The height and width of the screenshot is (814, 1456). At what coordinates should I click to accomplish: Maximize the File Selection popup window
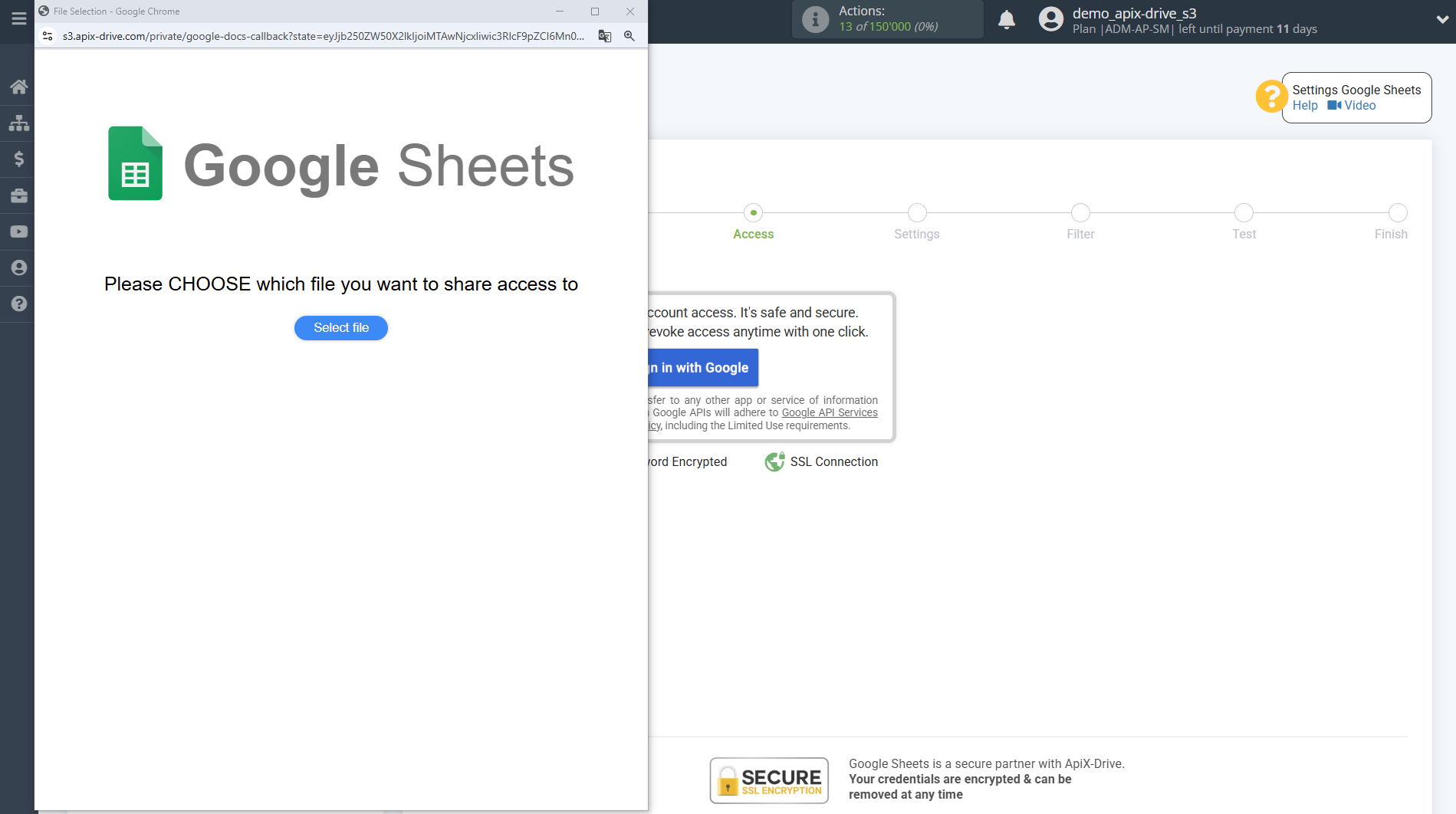point(595,11)
